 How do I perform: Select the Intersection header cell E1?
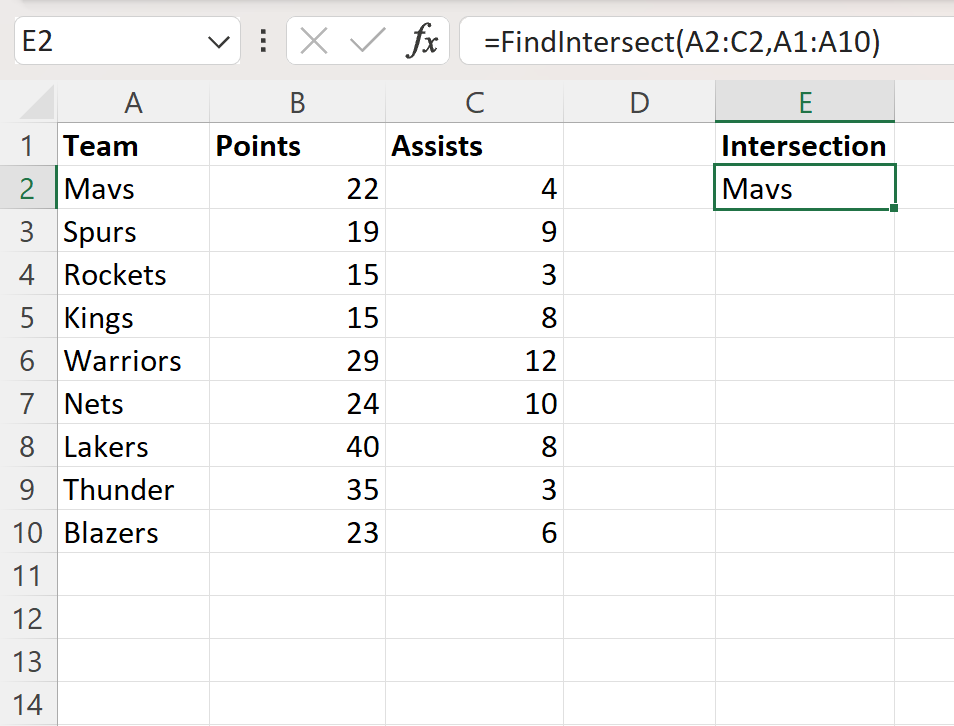point(803,145)
